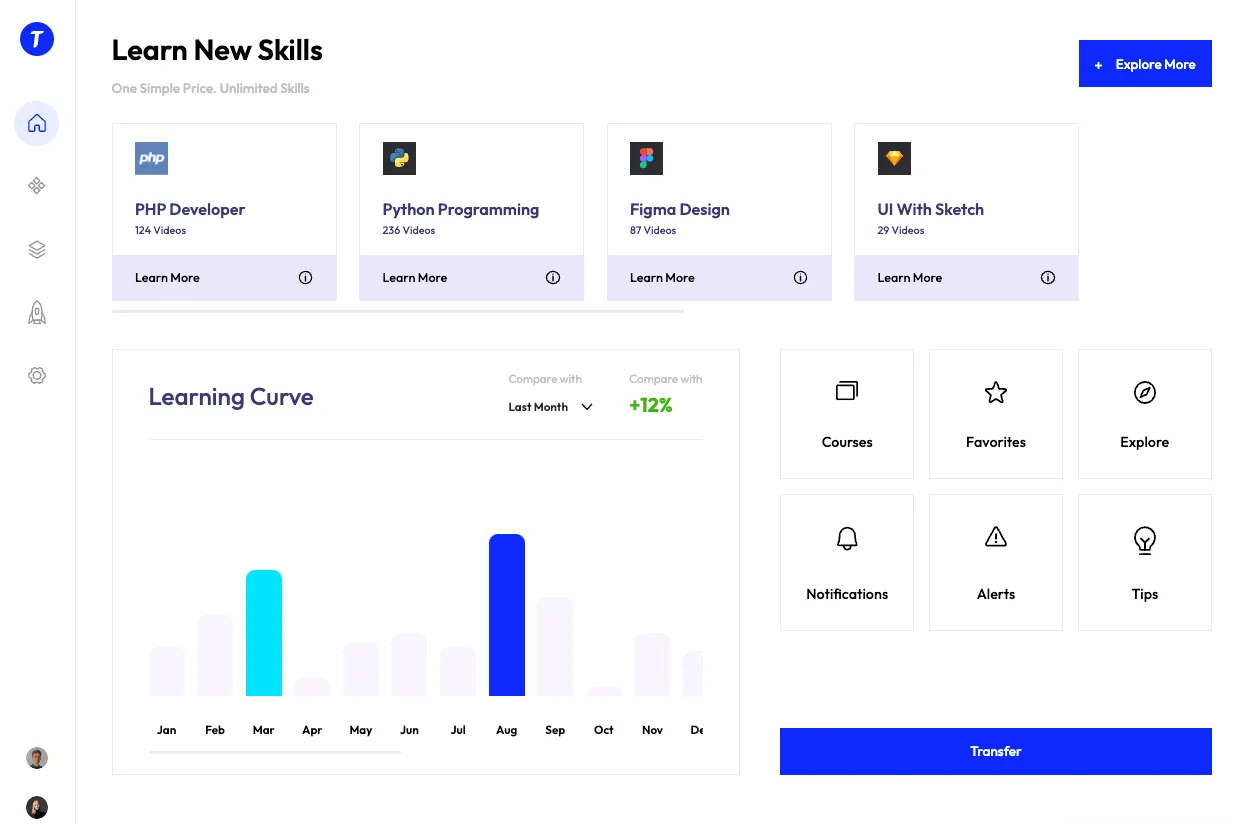This screenshot has width=1248, height=824.
Task: Open the categories grid icon in the sidebar
Action: pyautogui.click(x=36, y=186)
